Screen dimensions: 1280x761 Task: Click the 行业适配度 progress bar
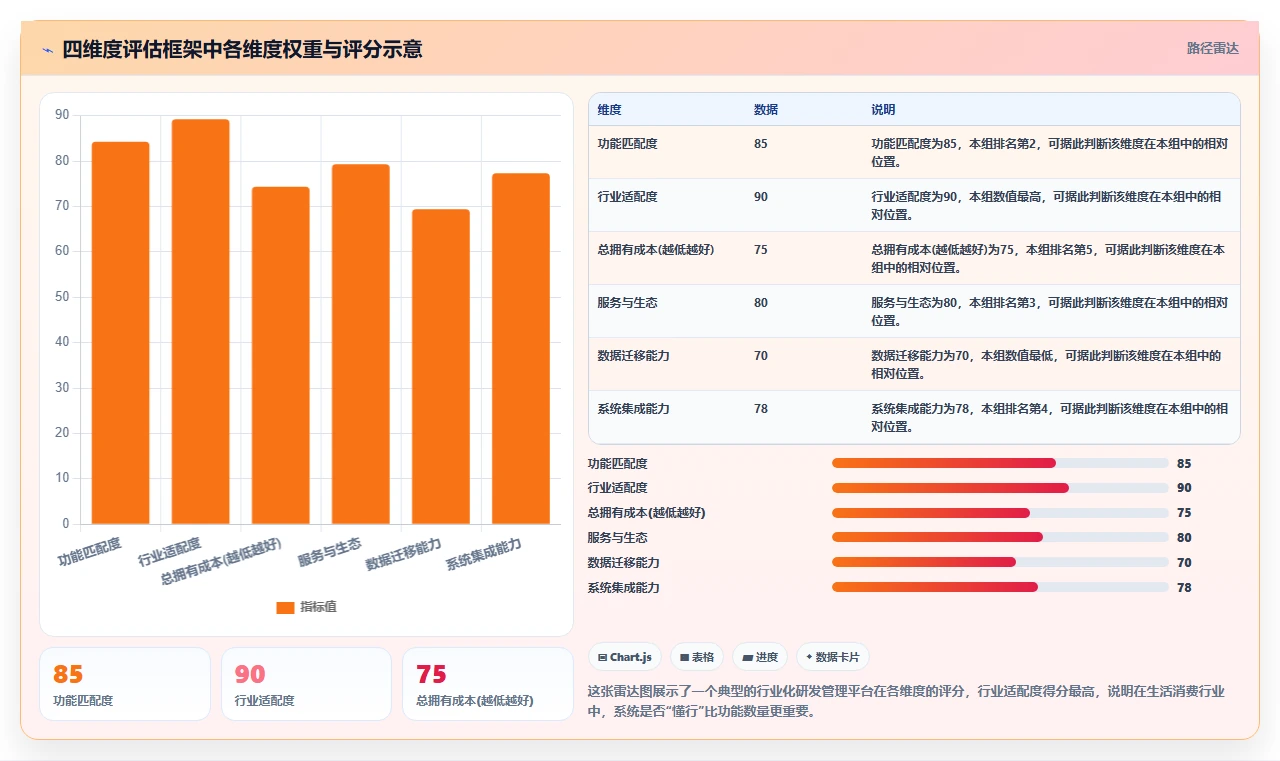(1000, 488)
